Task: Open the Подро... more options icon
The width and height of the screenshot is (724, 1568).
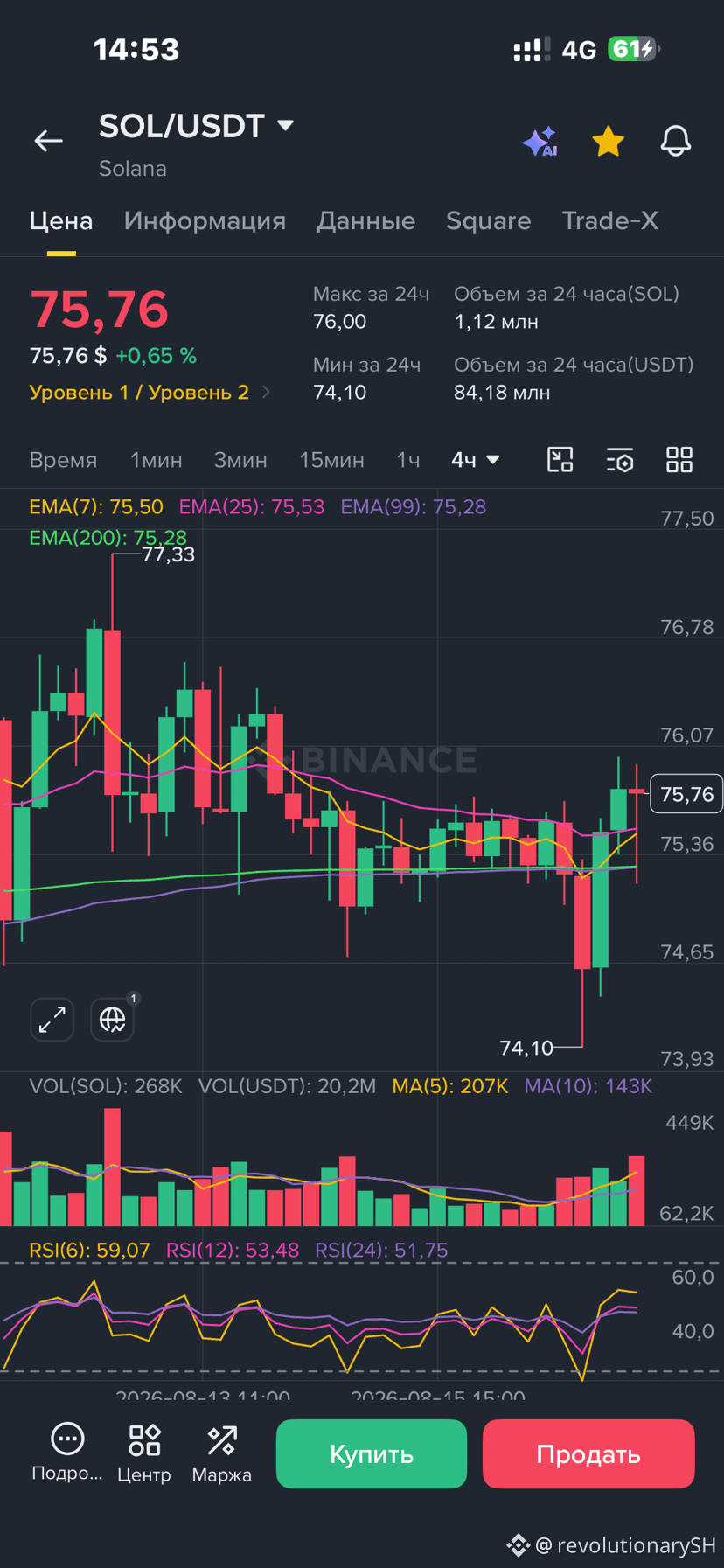Action: click(67, 1453)
